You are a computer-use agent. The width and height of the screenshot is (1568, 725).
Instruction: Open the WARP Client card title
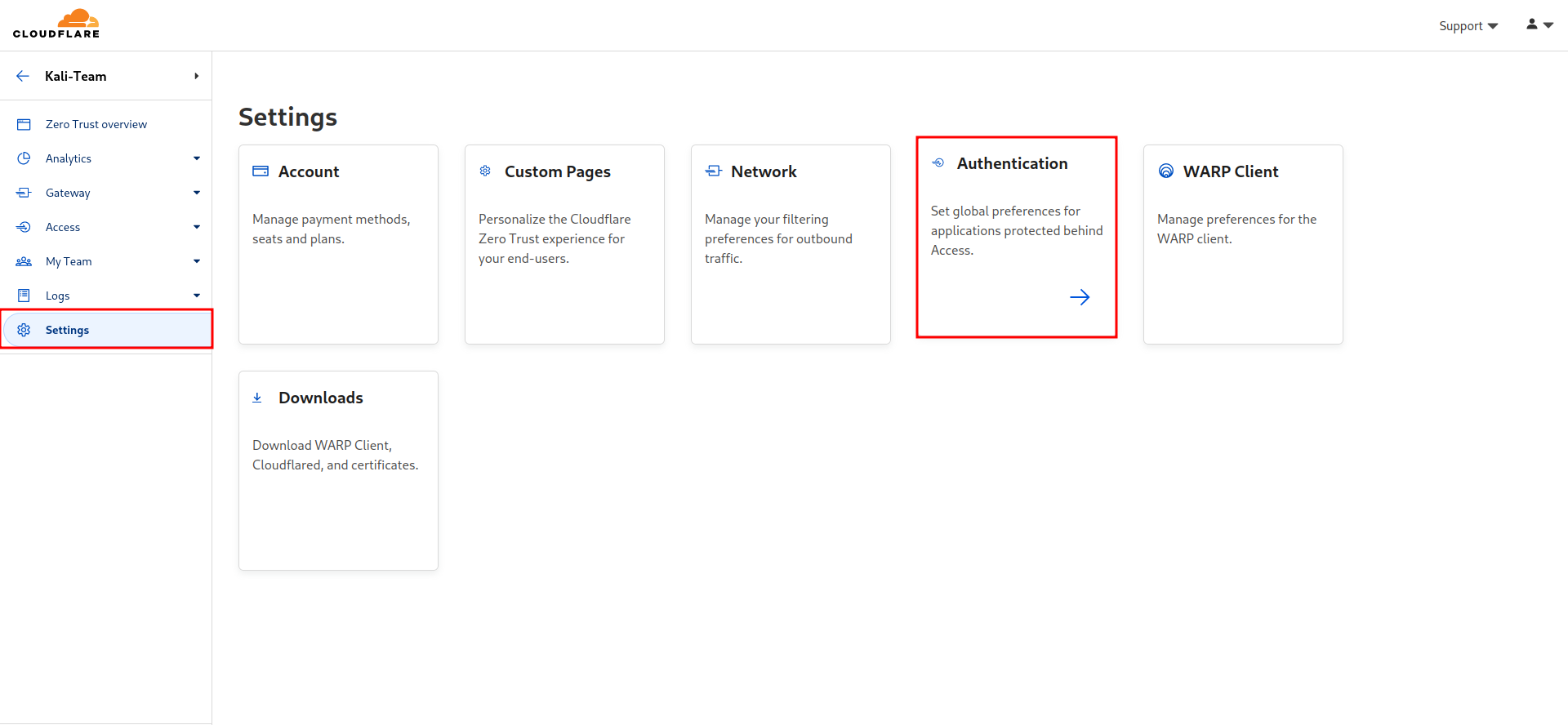(x=1231, y=171)
